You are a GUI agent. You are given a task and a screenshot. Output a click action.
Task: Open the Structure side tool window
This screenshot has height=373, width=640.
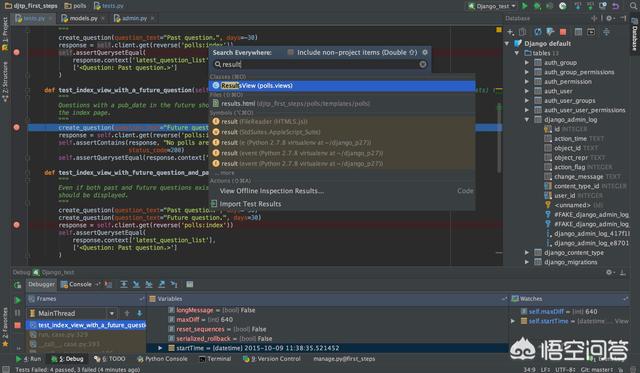click(5, 82)
